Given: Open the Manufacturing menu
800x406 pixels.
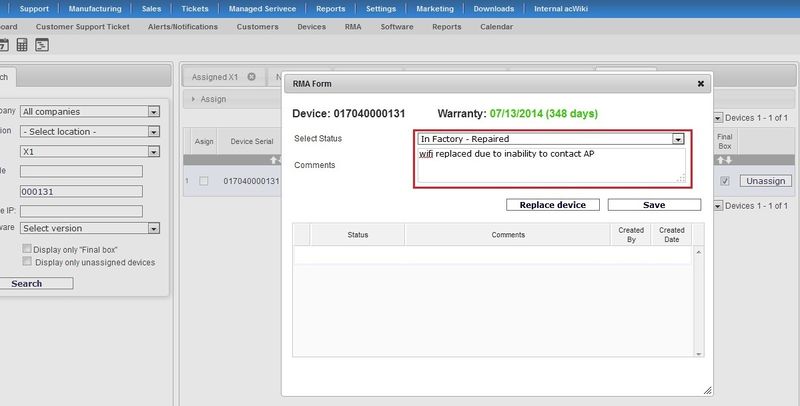Looking at the screenshot, I should 95,8.
